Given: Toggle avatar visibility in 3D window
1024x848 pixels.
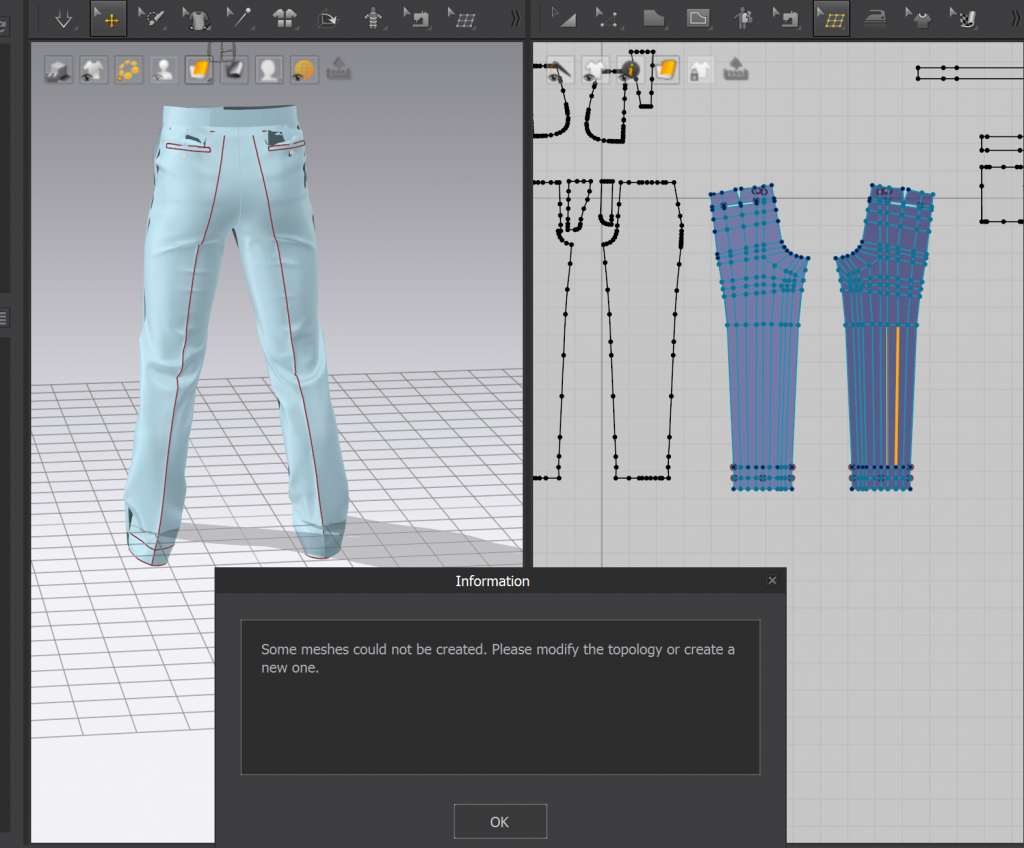Looking at the screenshot, I should (164, 70).
